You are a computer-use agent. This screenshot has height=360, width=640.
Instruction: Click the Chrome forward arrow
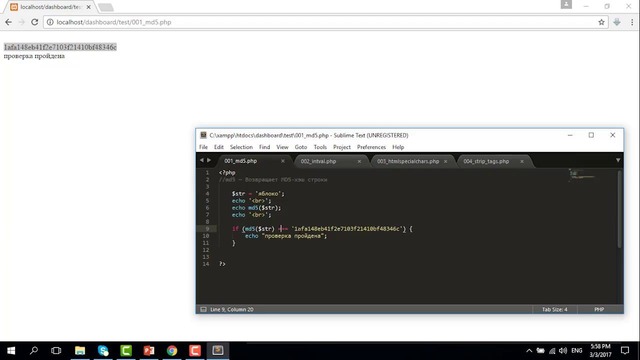click(22, 22)
